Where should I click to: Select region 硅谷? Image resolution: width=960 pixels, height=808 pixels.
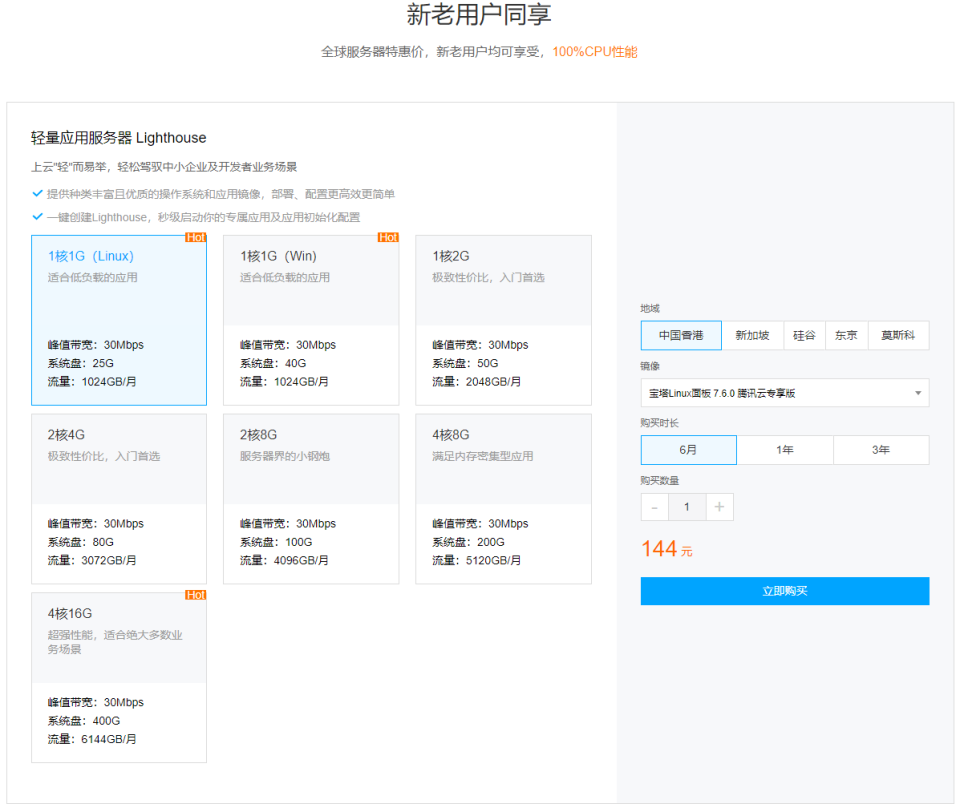804,335
